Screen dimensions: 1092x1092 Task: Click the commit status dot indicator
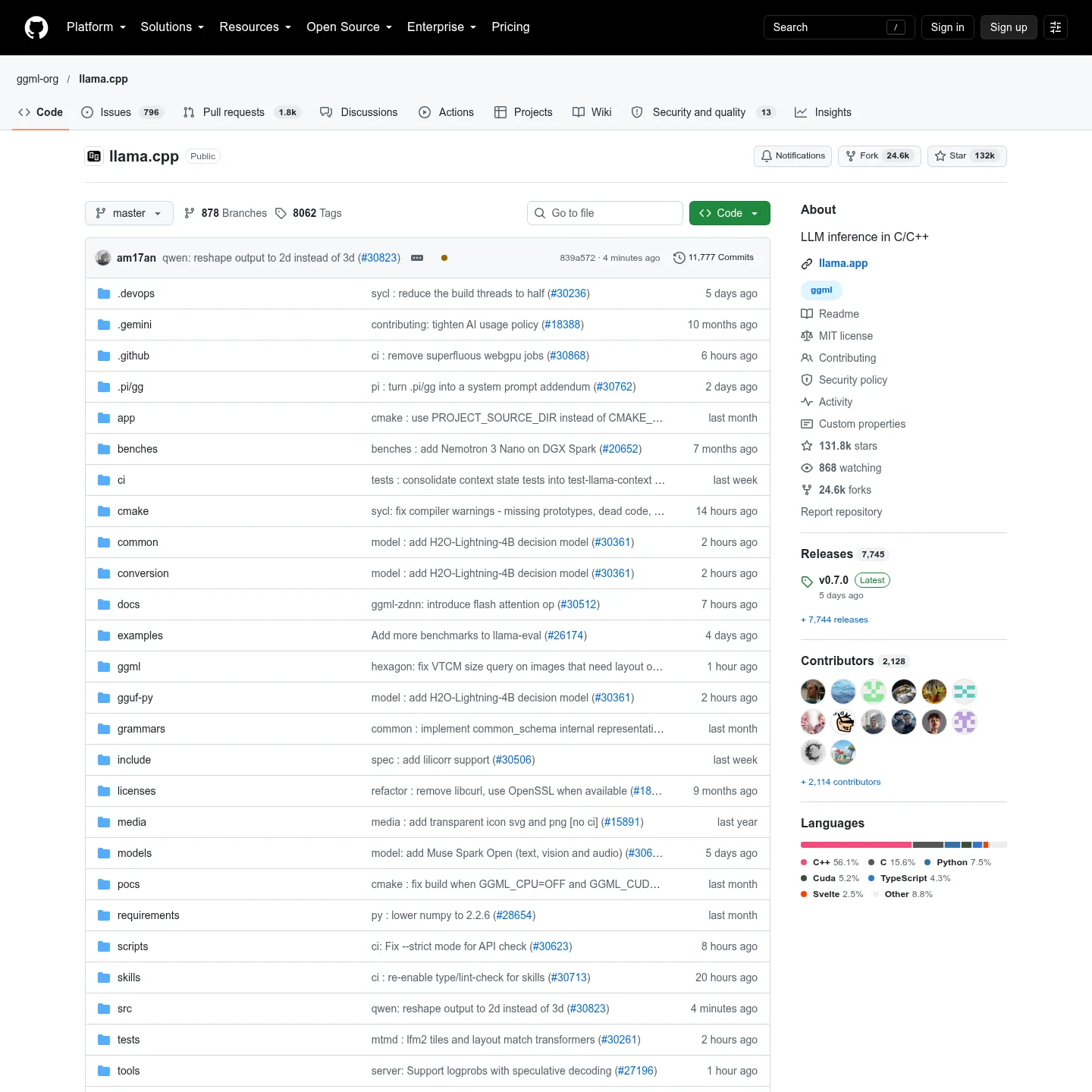click(444, 258)
